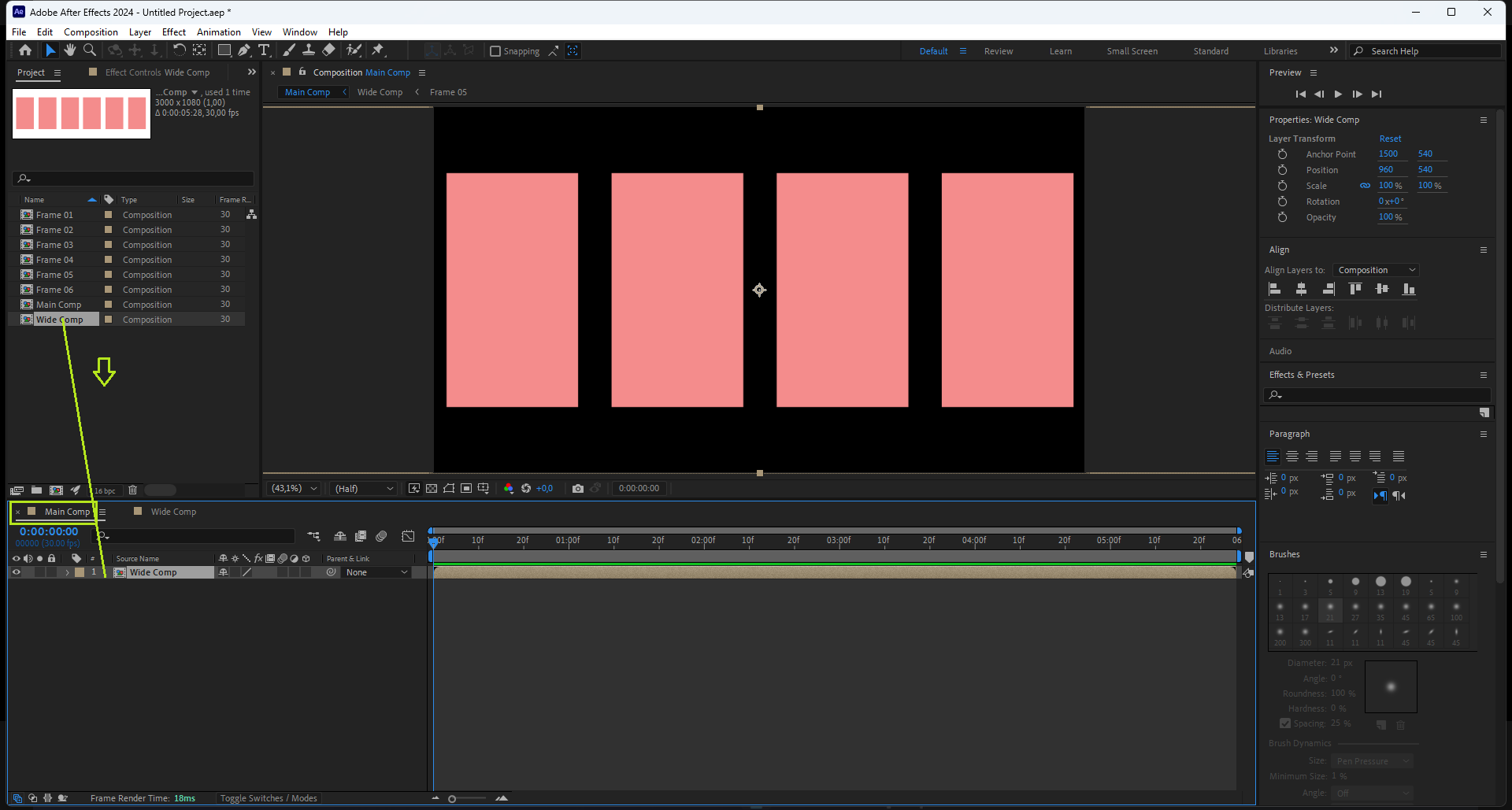Select the Hand tool in toolbar
Image resolution: width=1512 pixels, height=810 pixels.
click(x=70, y=50)
